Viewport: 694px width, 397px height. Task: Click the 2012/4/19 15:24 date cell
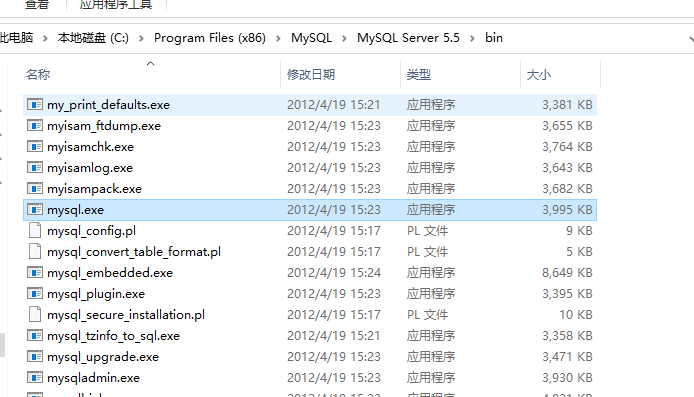point(334,273)
